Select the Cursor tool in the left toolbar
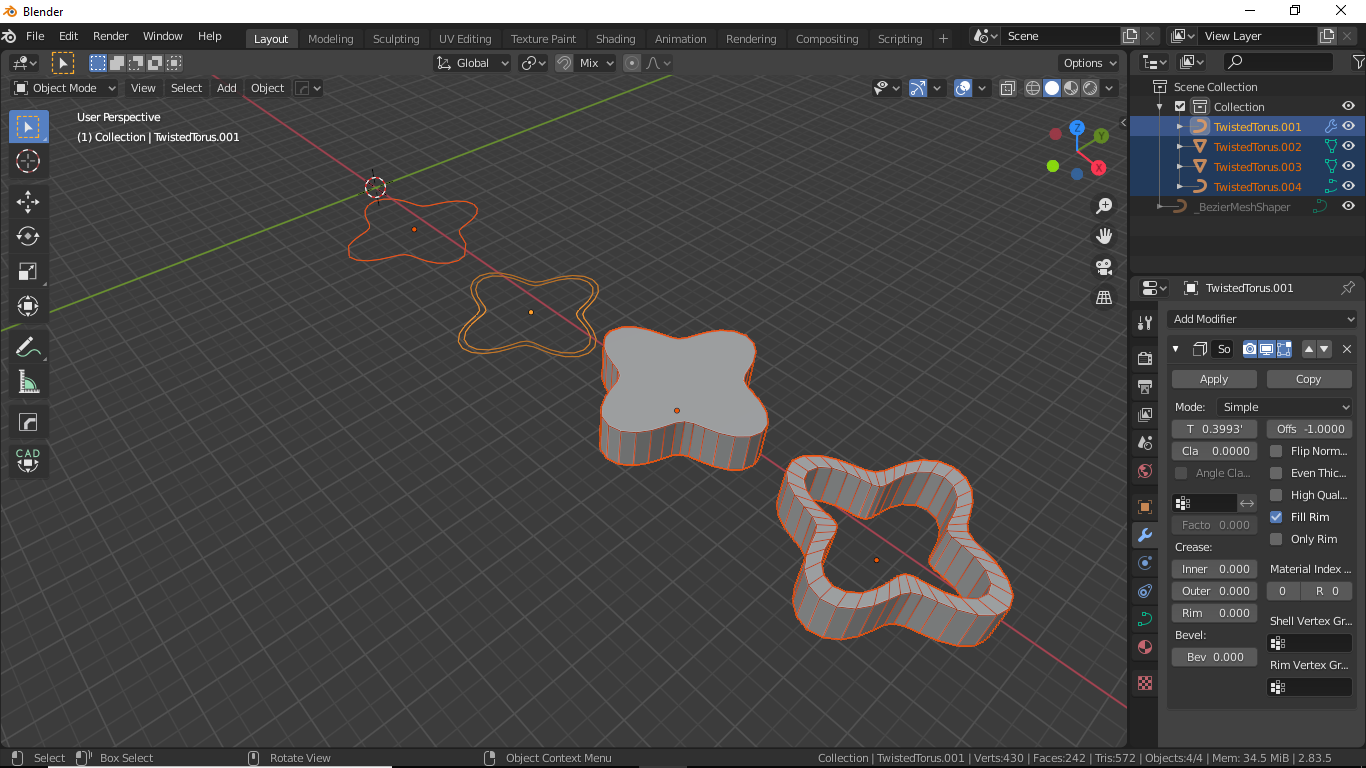1366x768 pixels. (28, 161)
